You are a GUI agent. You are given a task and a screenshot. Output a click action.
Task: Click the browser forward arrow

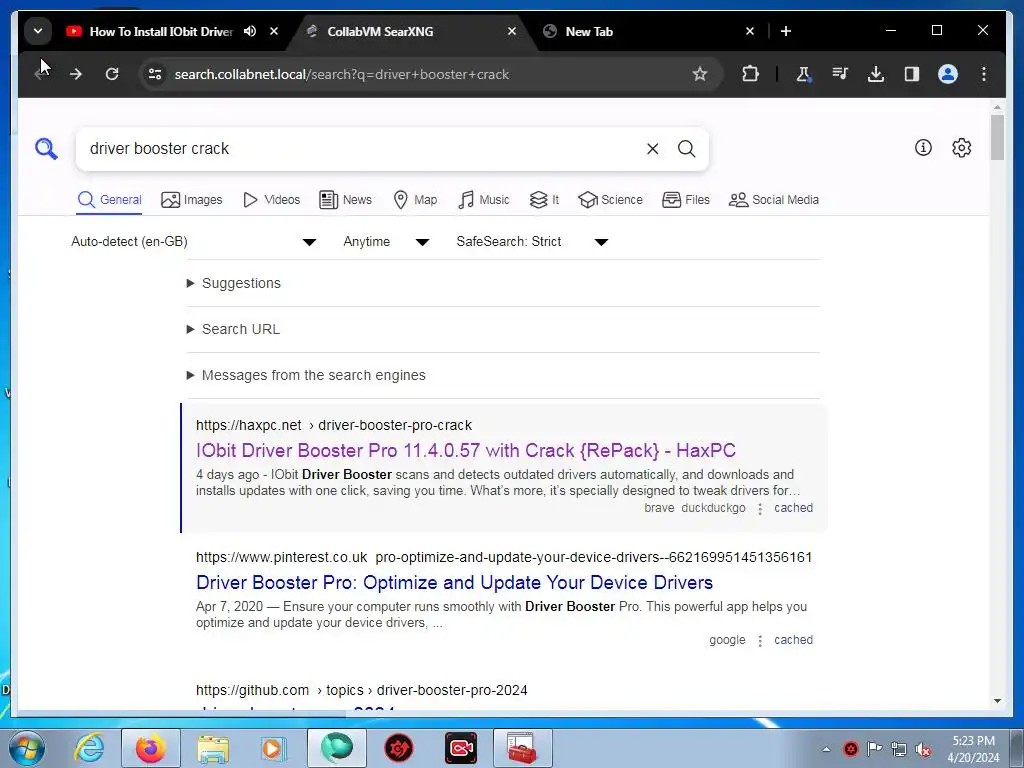pos(76,74)
